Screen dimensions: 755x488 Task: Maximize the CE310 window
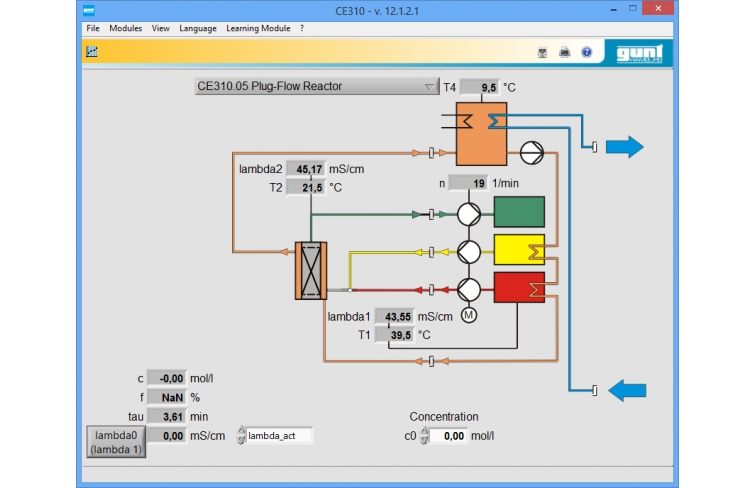click(633, 9)
